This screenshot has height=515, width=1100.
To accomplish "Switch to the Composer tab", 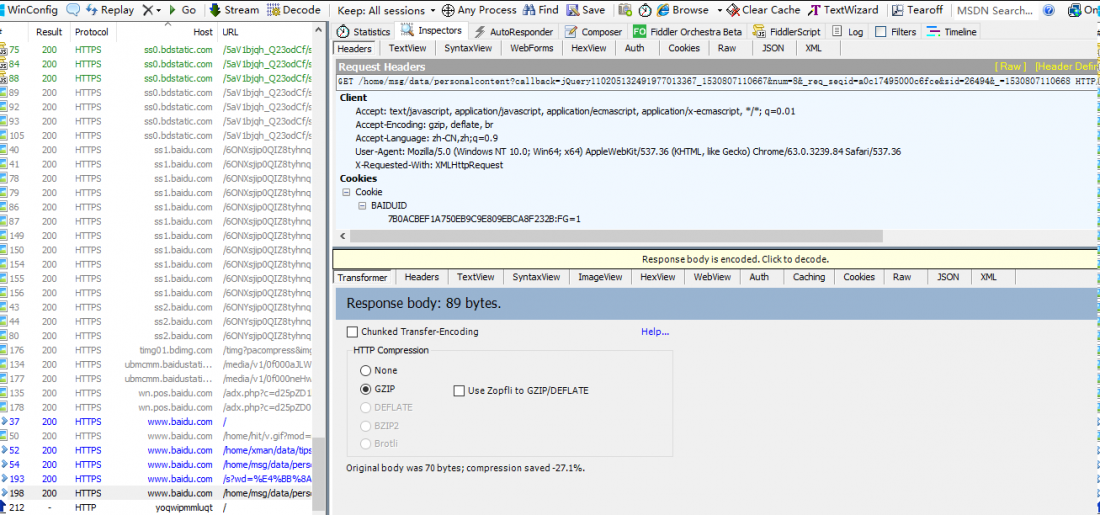I will pyautogui.click(x=593, y=32).
